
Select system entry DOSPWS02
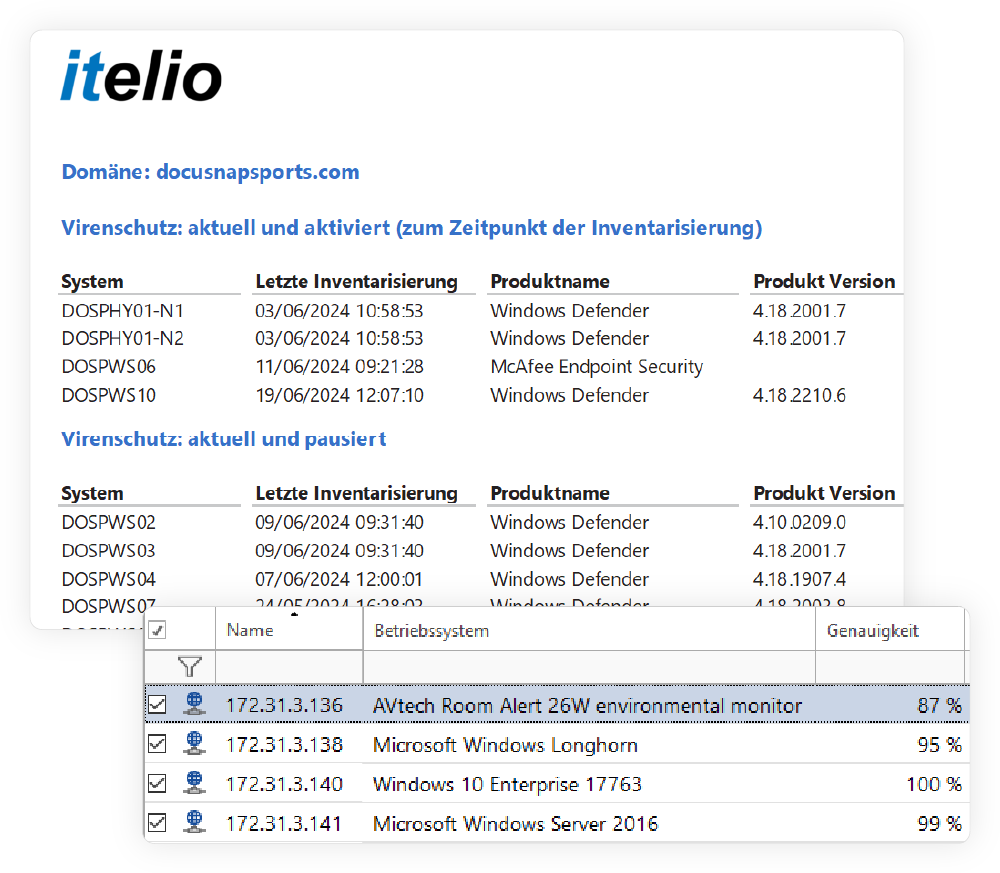[108, 522]
